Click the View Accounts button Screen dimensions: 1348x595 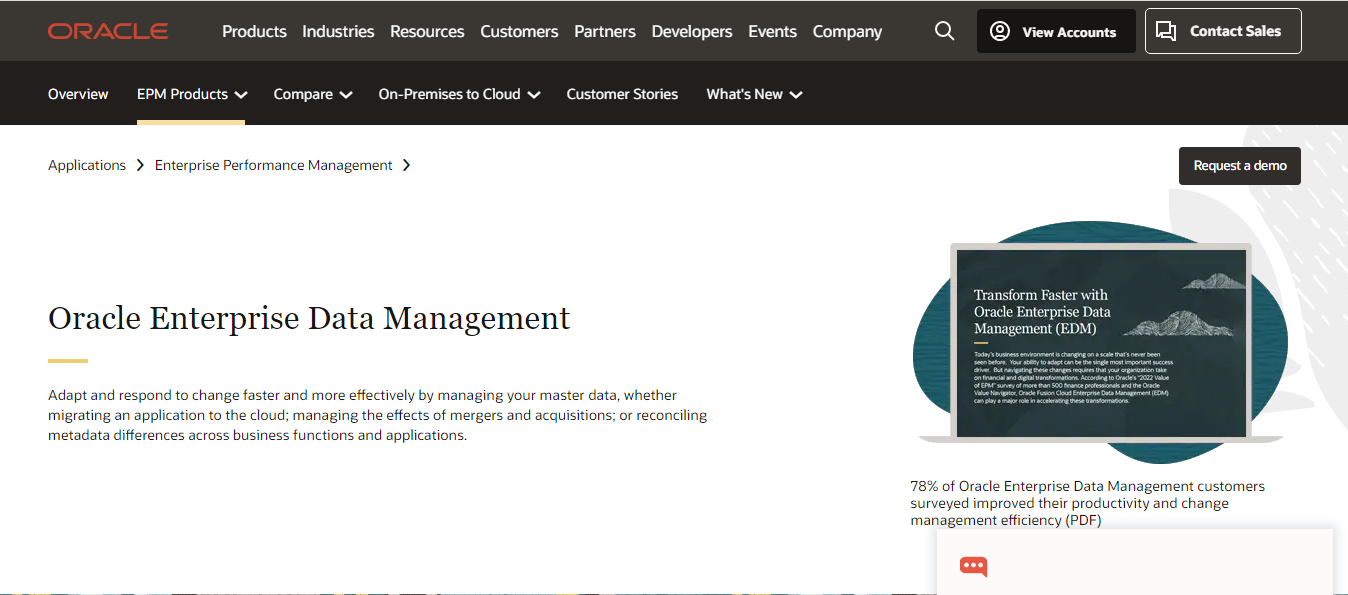[1056, 31]
